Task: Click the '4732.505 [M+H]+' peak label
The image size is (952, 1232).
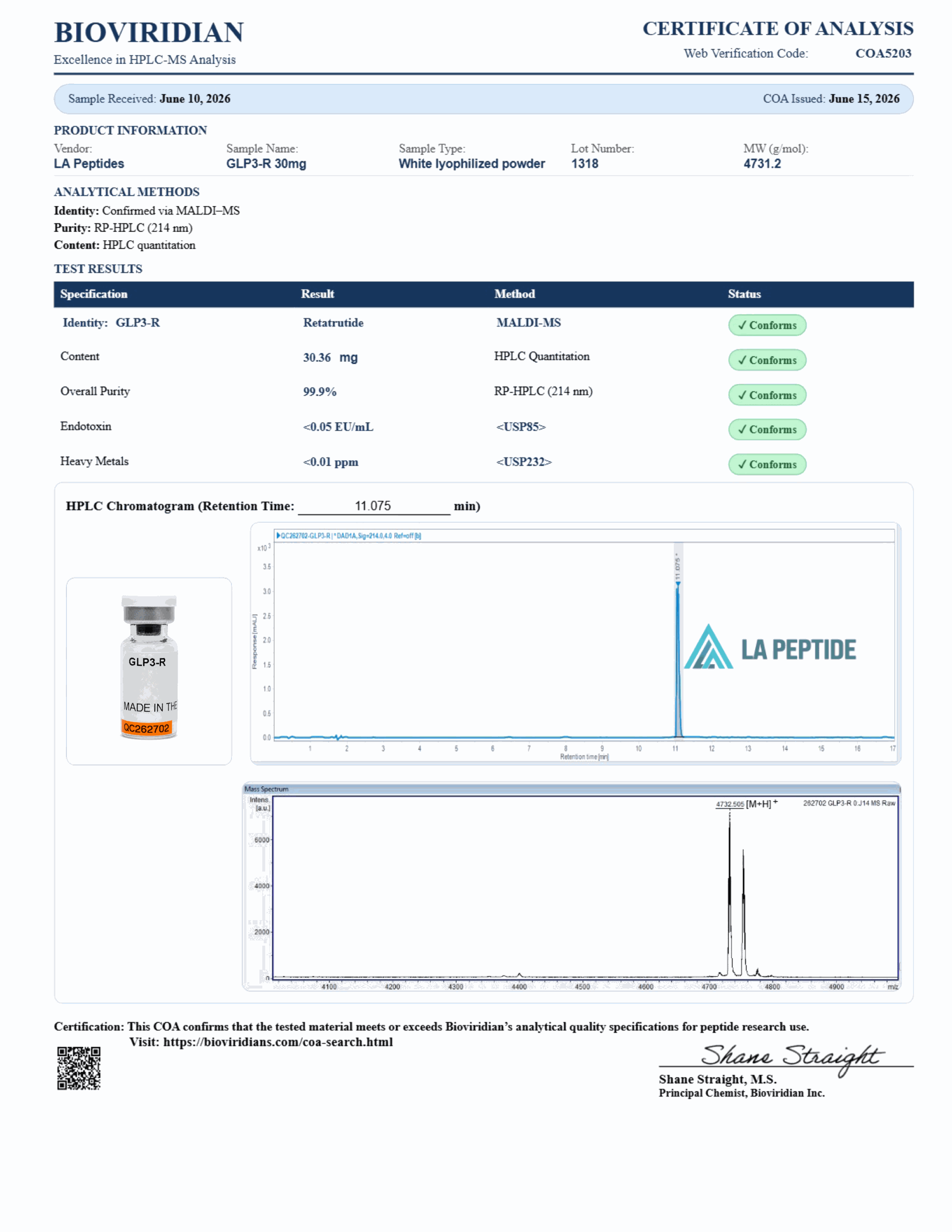Action: (x=746, y=804)
